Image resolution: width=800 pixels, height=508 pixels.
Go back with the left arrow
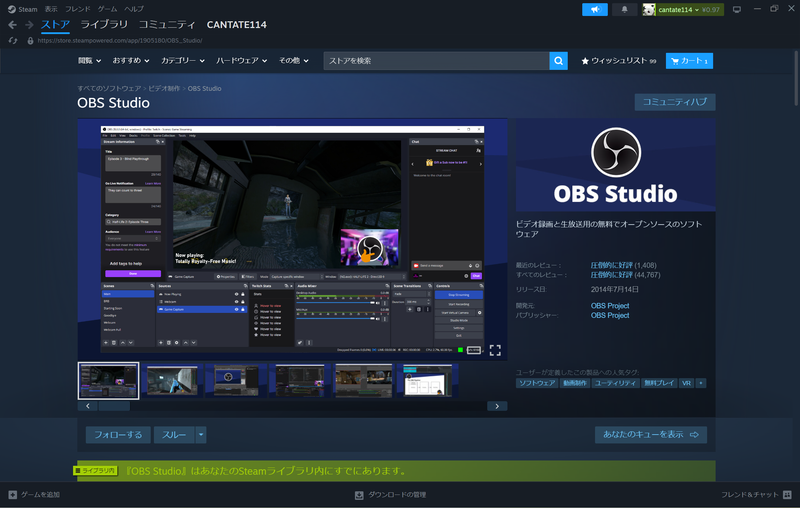[x=12, y=24]
